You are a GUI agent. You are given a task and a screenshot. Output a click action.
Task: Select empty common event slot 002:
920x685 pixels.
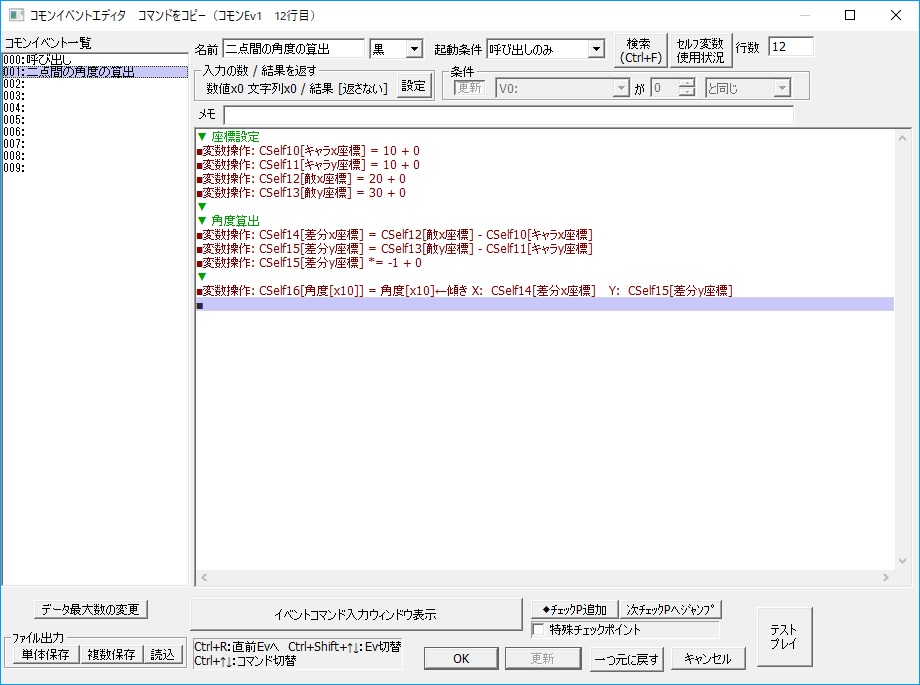point(95,84)
